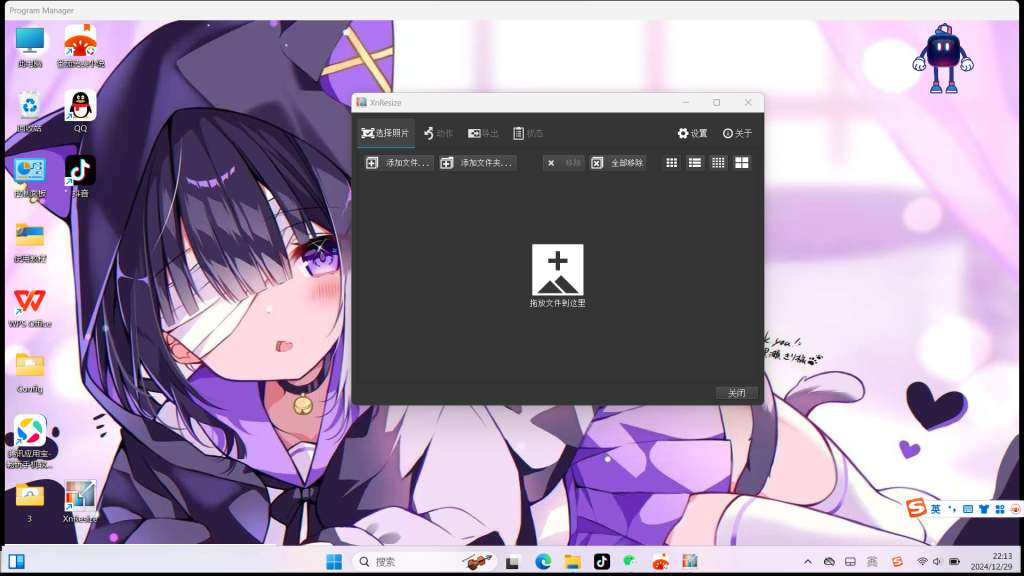Open File Explorer from taskbar

click(573, 562)
